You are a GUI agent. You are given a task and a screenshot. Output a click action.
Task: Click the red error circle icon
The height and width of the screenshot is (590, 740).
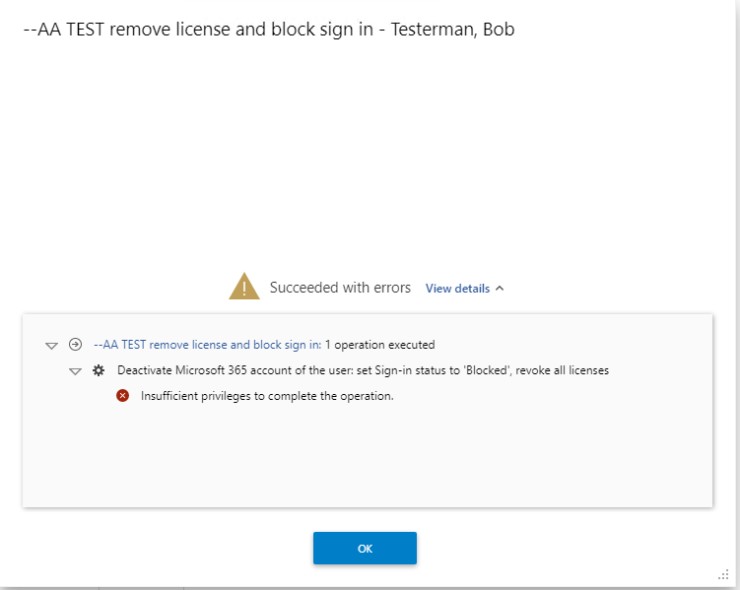(122, 396)
